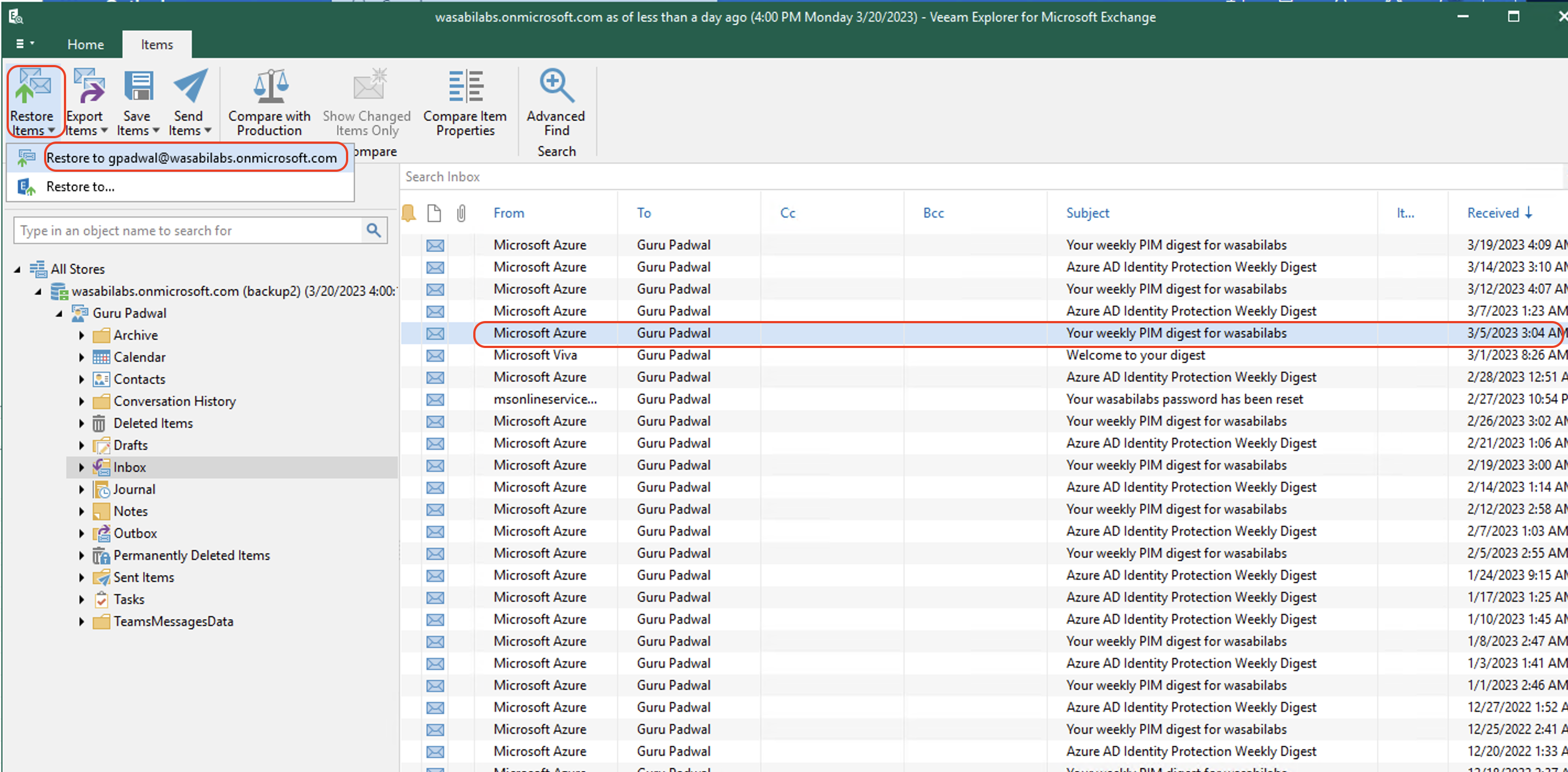Click the Search Inbox field
Image resolution: width=1568 pixels, height=772 pixels.
[982, 176]
